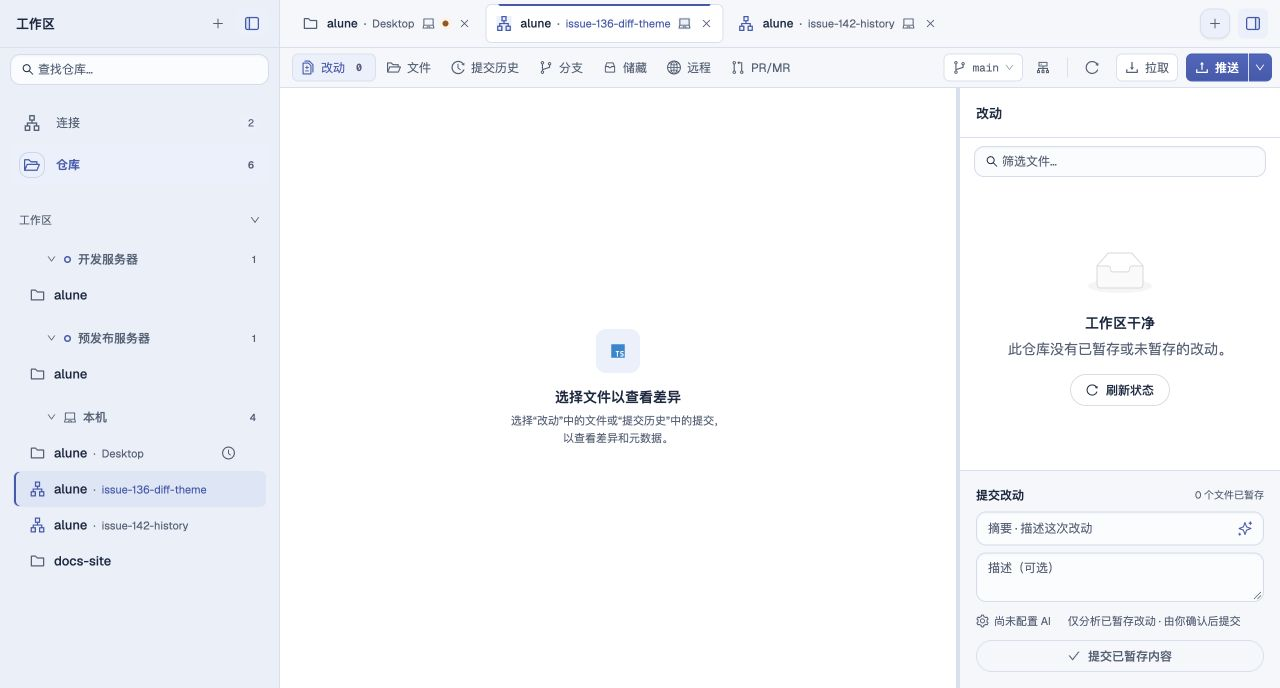Screen dimensions: 1280x688
Task: Toggle the left sidebar panel icon
Action: pyautogui.click(x=252, y=23)
